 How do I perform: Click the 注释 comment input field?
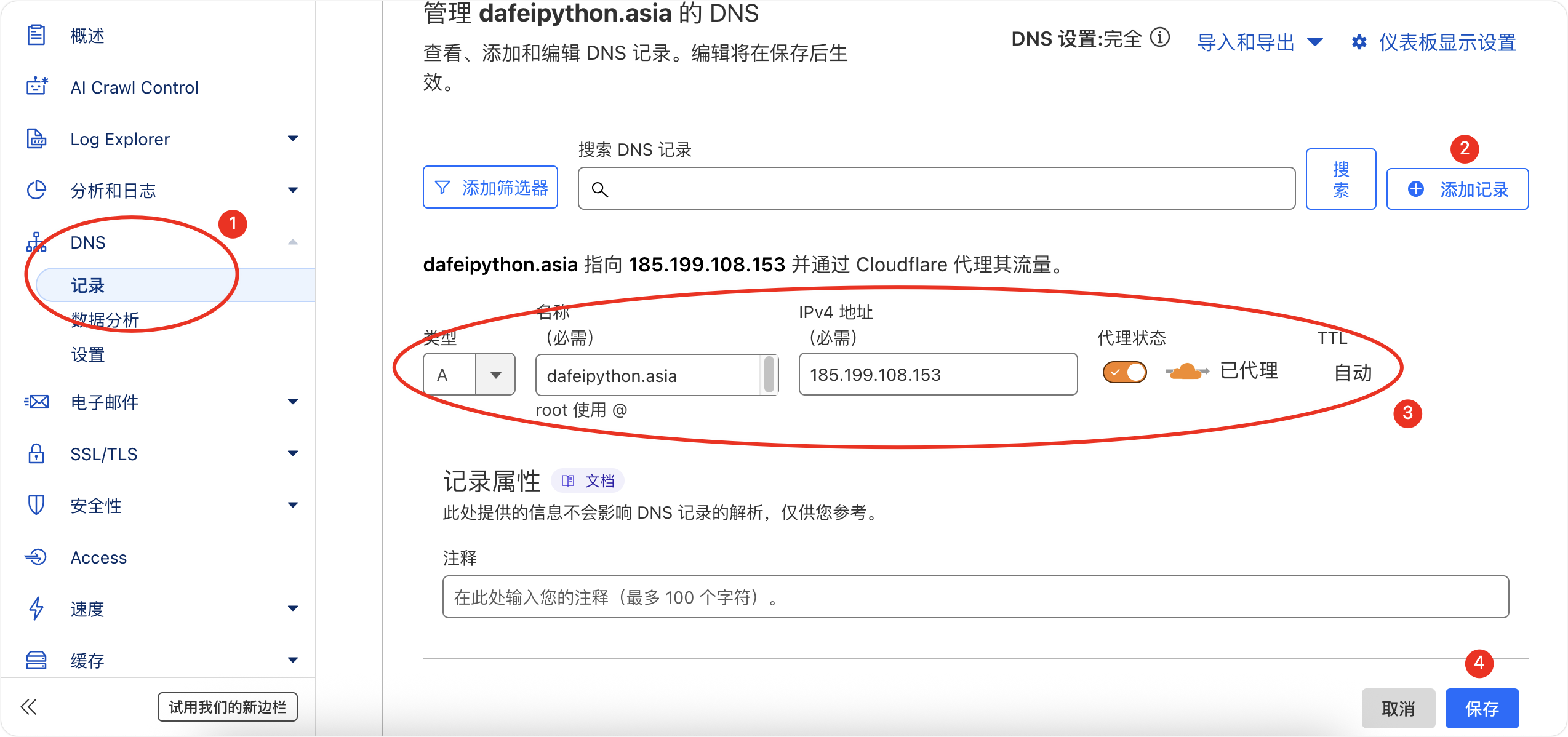tap(975, 597)
